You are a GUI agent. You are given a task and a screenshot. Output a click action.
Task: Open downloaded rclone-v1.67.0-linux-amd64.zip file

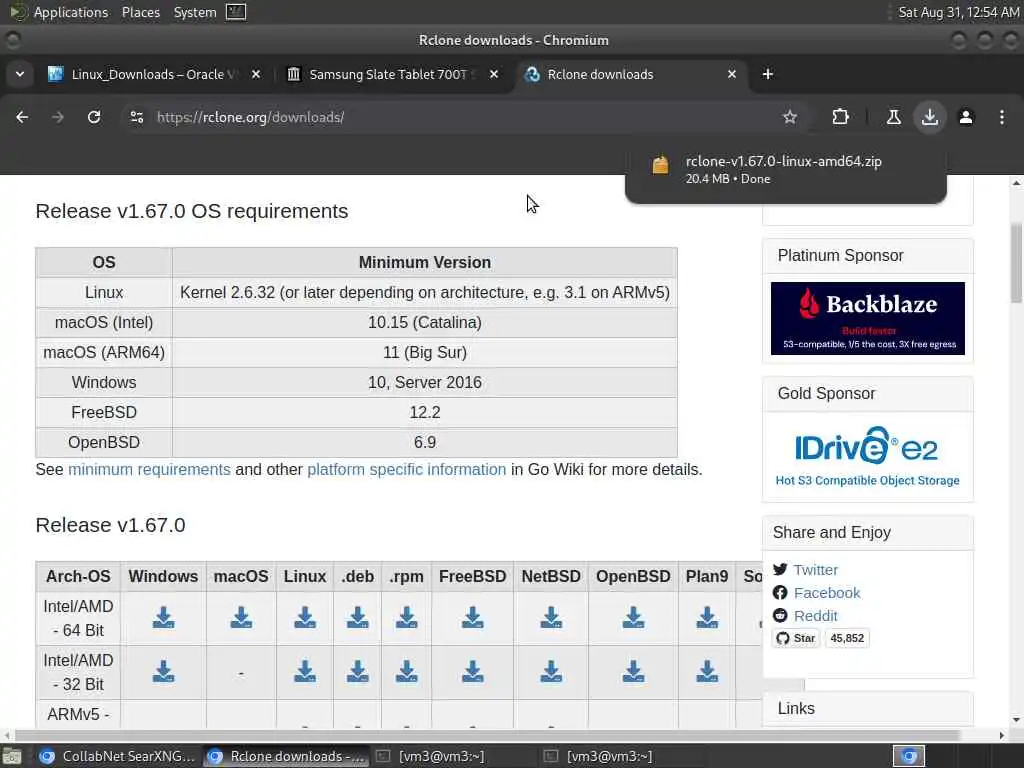pyautogui.click(x=786, y=169)
